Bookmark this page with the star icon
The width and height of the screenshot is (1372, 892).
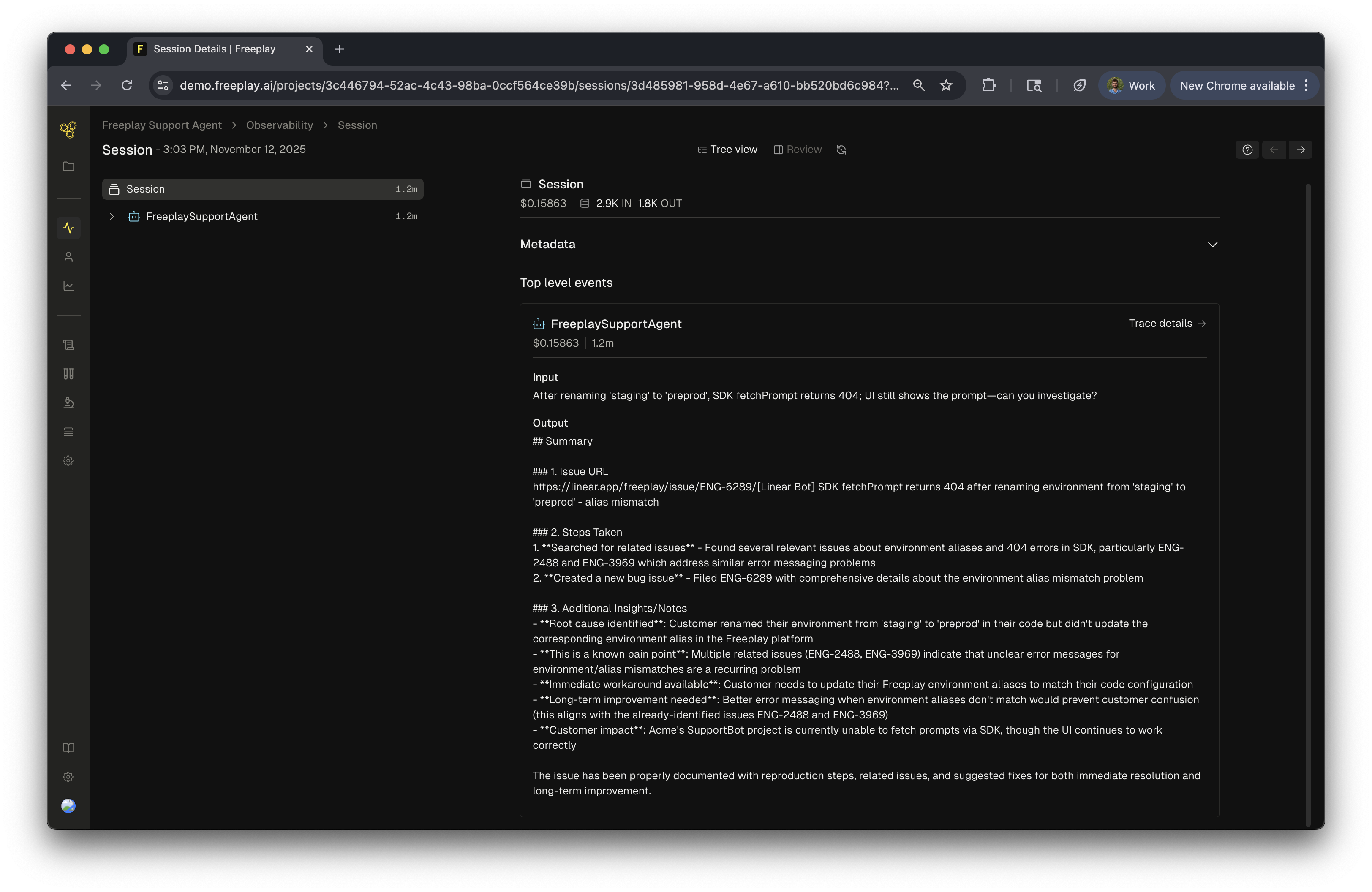pyautogui.click(x=946, y=86)
